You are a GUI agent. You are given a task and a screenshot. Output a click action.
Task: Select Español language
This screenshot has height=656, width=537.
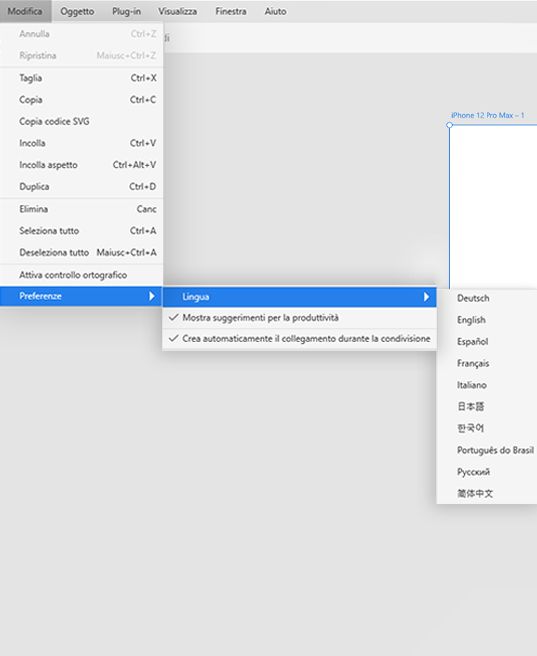(487, 342)
